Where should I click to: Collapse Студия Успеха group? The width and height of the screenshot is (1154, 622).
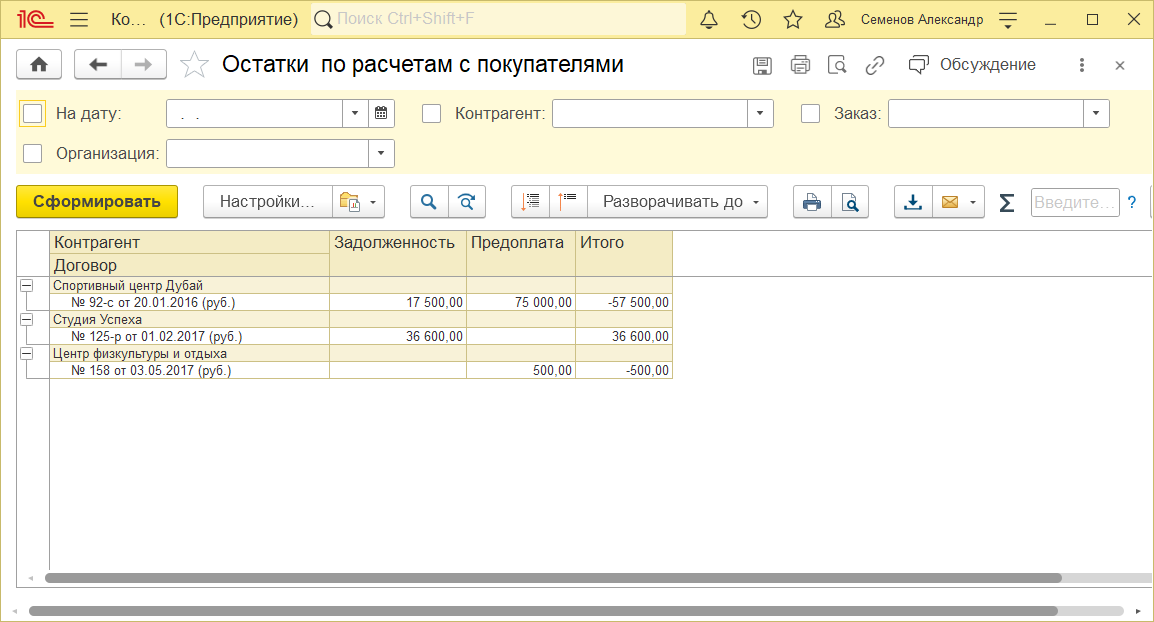[x=26, y=319]
